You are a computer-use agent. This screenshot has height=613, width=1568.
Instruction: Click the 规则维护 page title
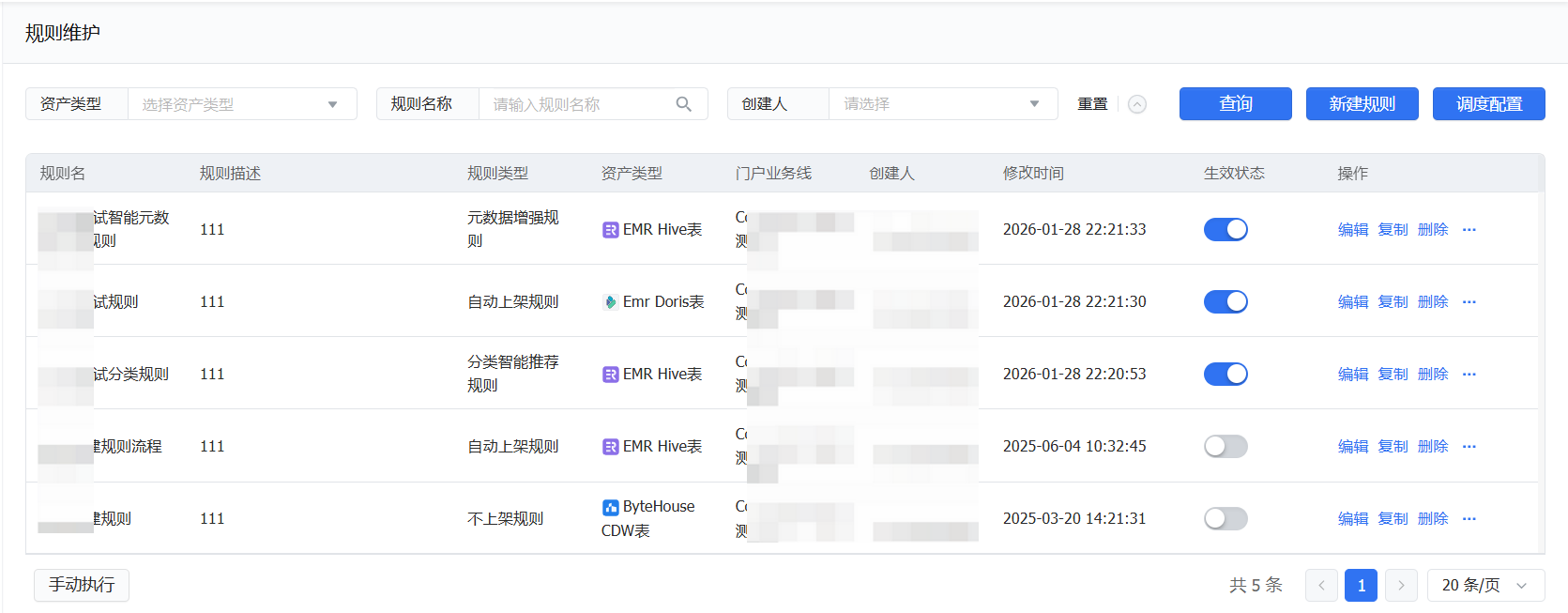63,33
